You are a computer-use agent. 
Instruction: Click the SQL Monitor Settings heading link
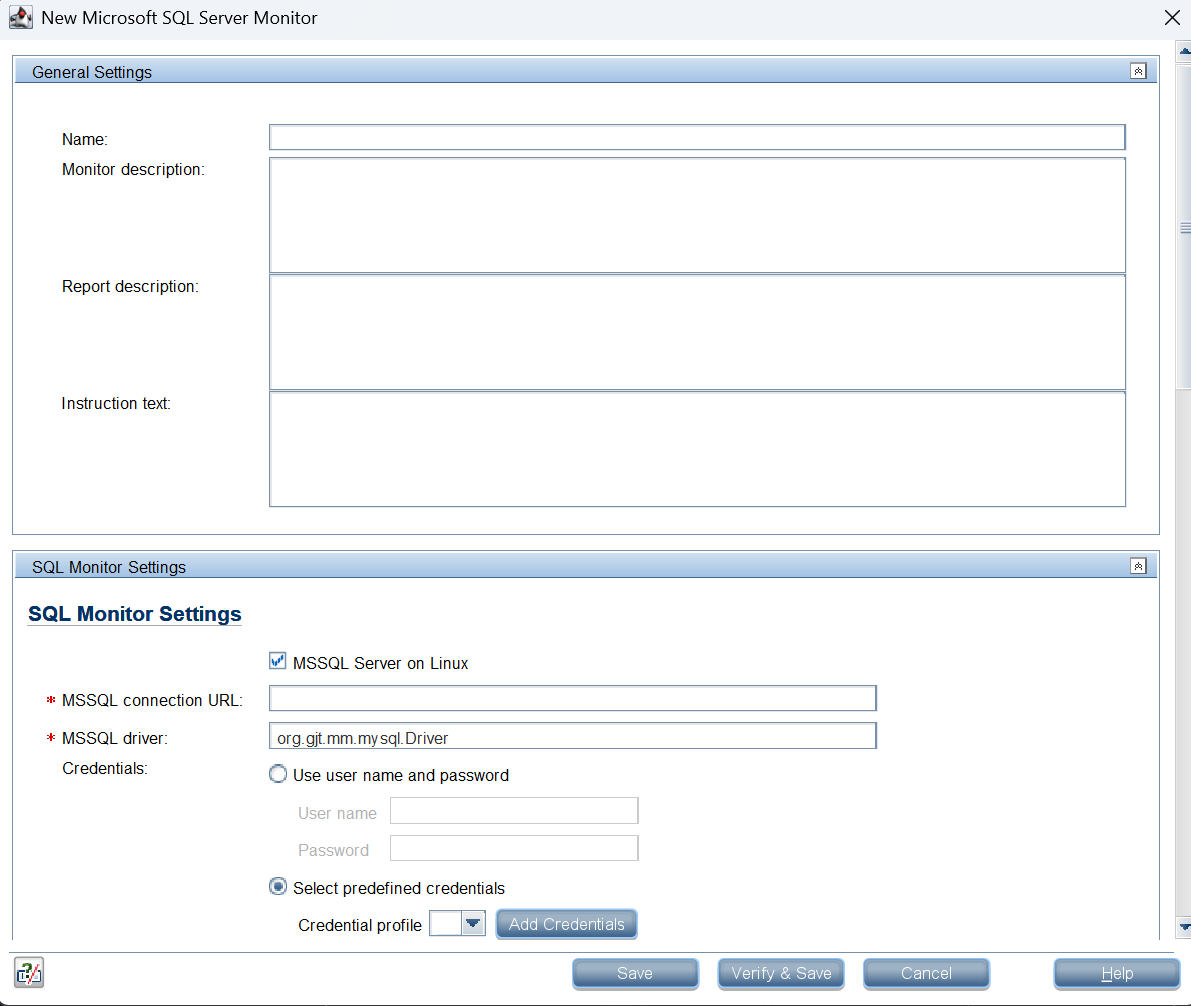click(134, 614)
